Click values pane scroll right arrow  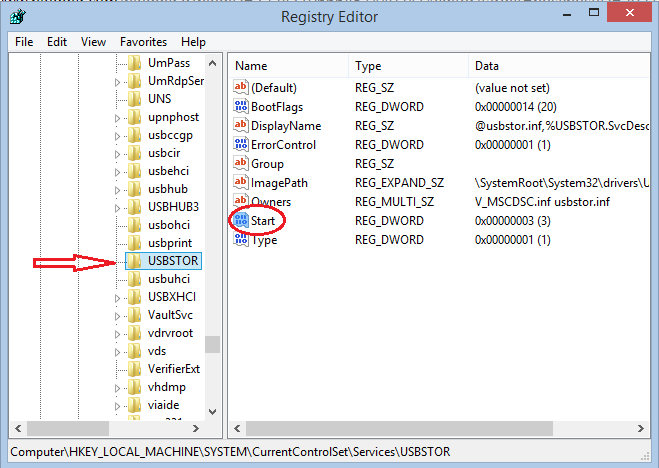coord(641,429)
